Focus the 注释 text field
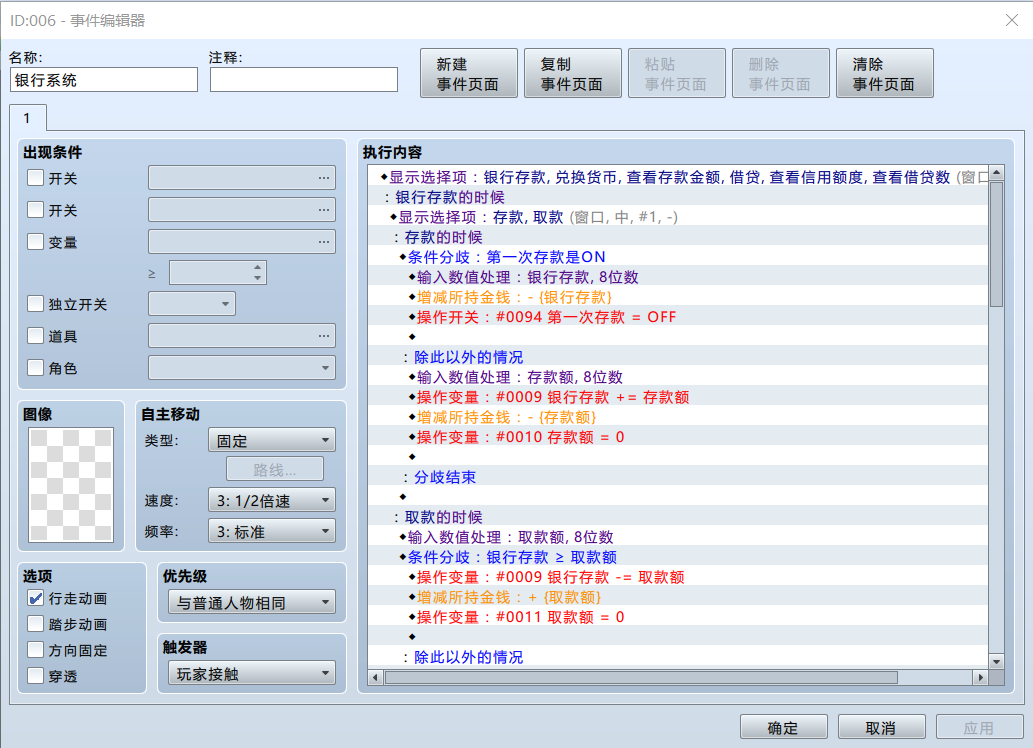1033x748 pixels. coord(304,80)
